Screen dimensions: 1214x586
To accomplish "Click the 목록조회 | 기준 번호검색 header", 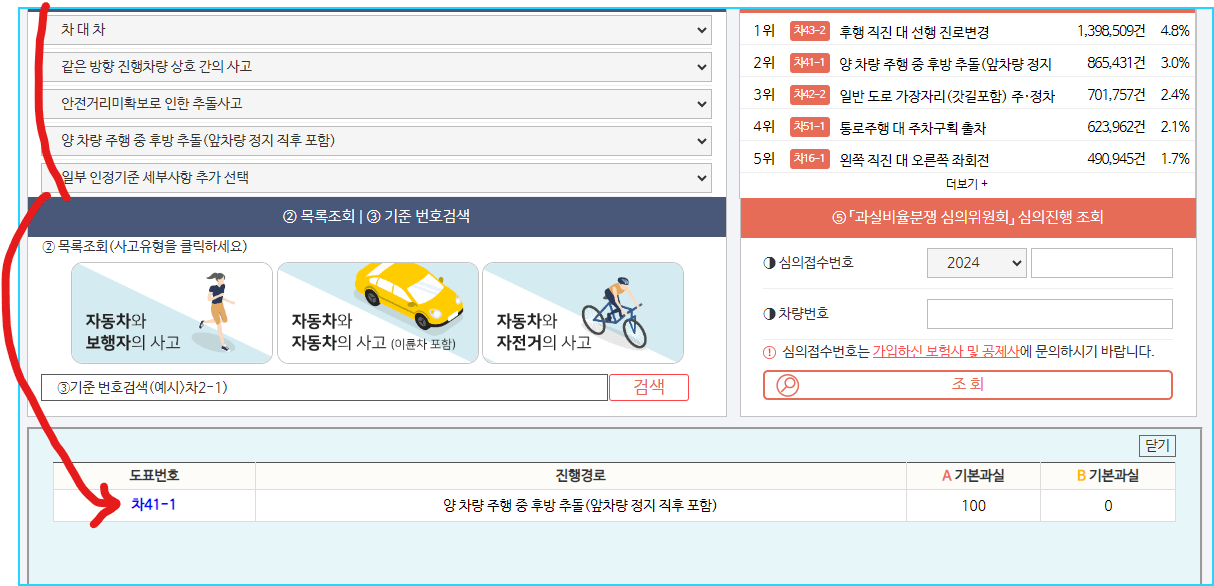I will coord(376,217).
